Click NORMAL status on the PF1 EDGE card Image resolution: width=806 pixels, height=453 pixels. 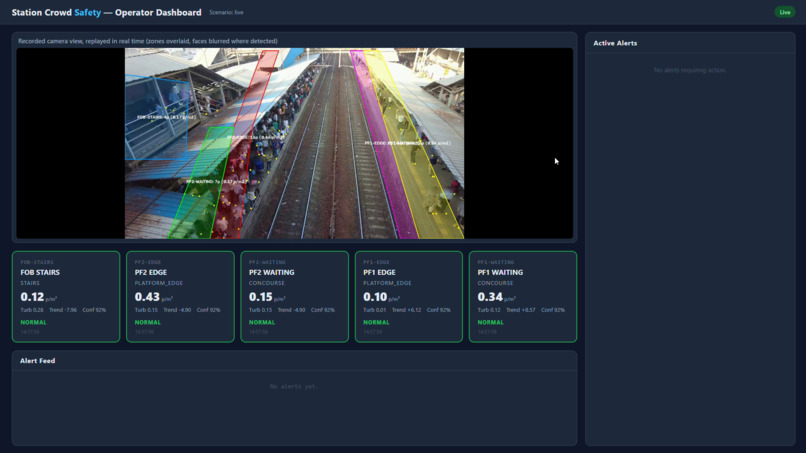pyautogui.click(x=376, y=322)
